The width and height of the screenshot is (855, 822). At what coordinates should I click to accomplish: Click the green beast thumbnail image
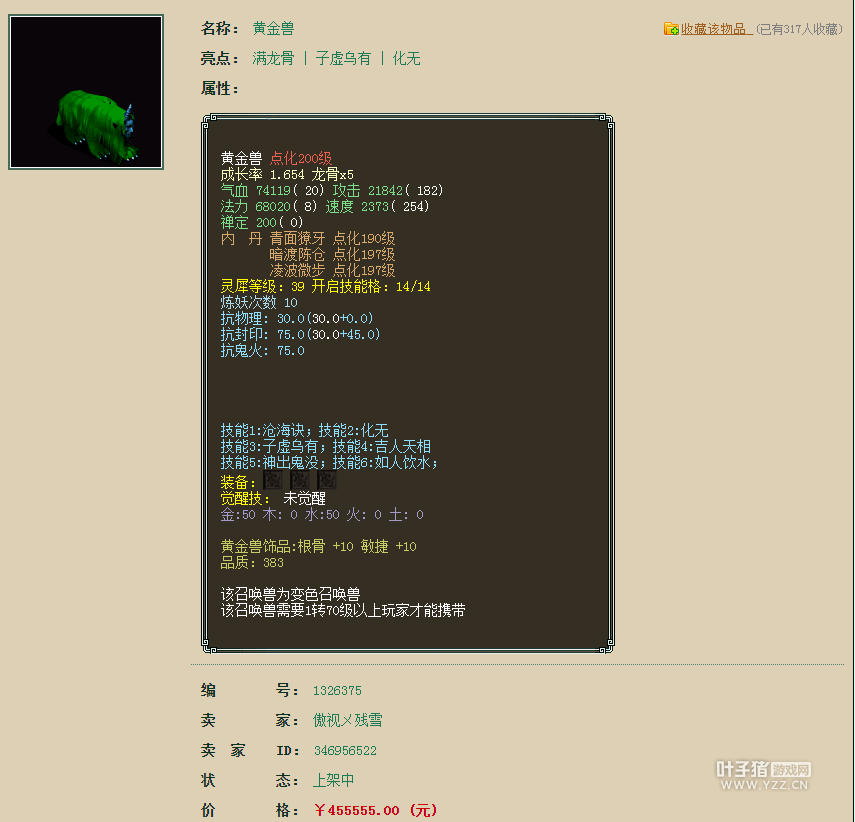pyautogui.click(x=86, y=92)
